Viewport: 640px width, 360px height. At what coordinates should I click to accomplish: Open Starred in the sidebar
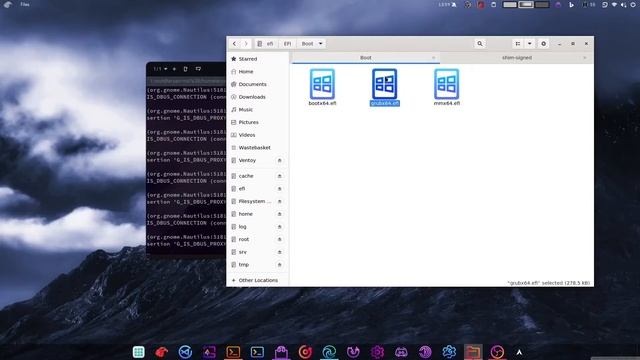pyautogui.click(x=258, y=59)
